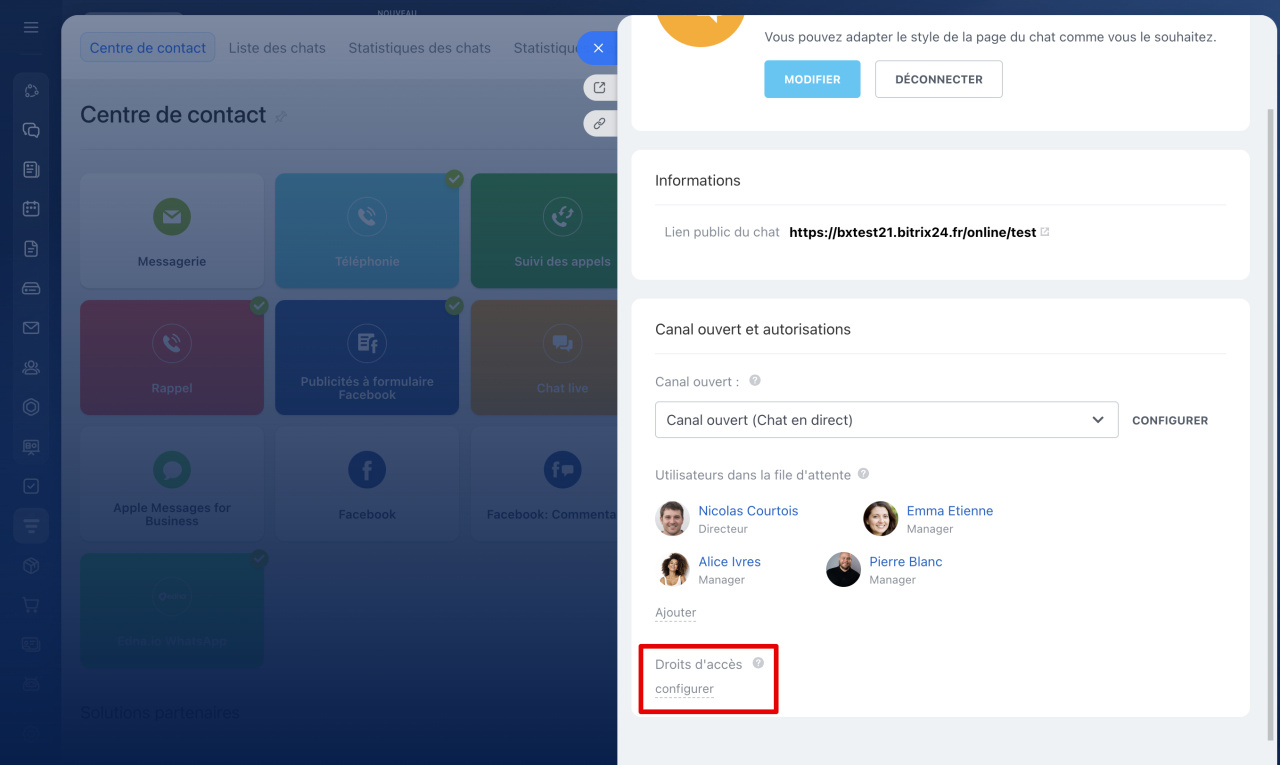Open Statistiques des chats tab

[419, 48]
